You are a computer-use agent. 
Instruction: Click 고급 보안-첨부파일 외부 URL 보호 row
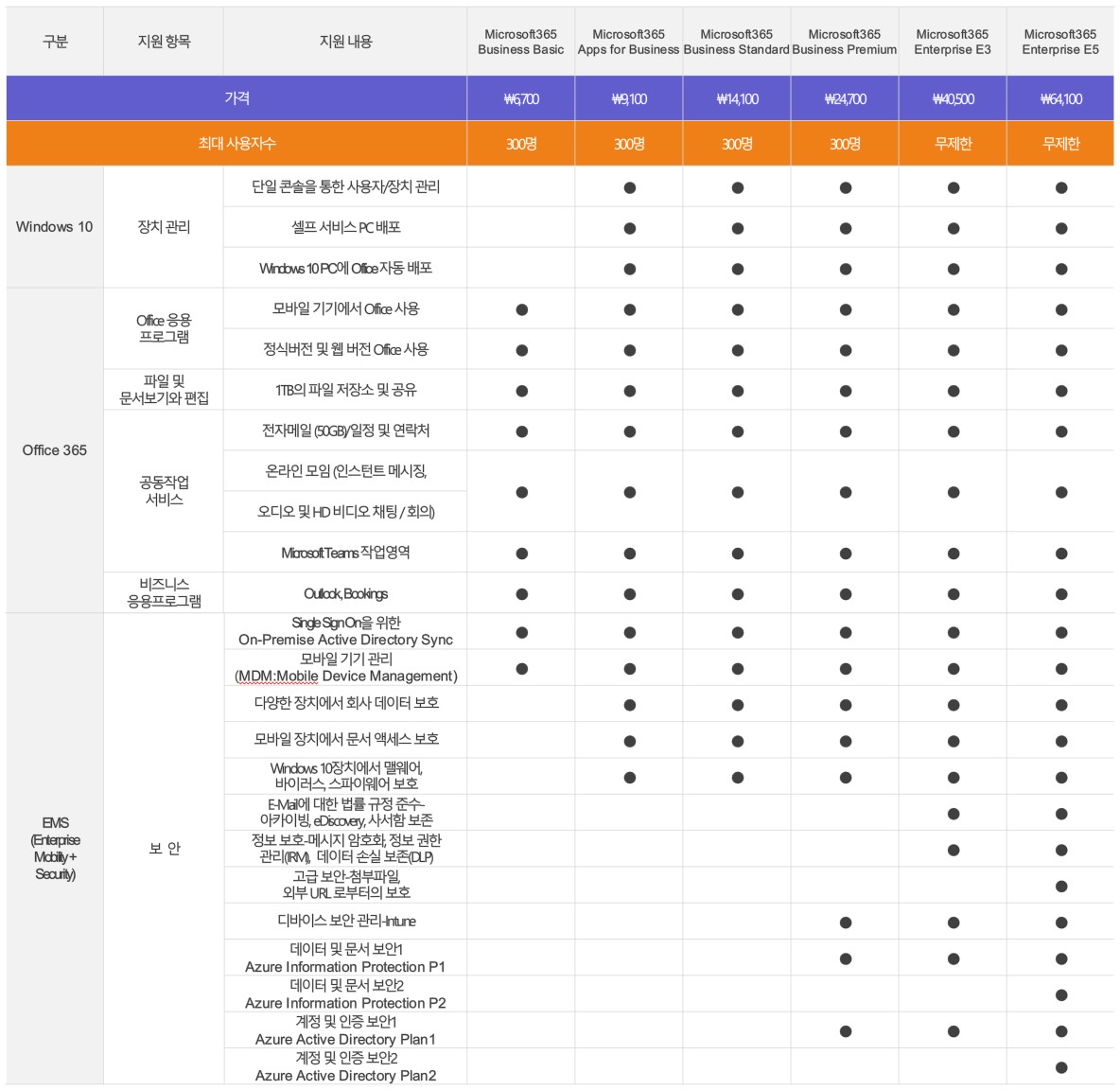click(345, 885)
